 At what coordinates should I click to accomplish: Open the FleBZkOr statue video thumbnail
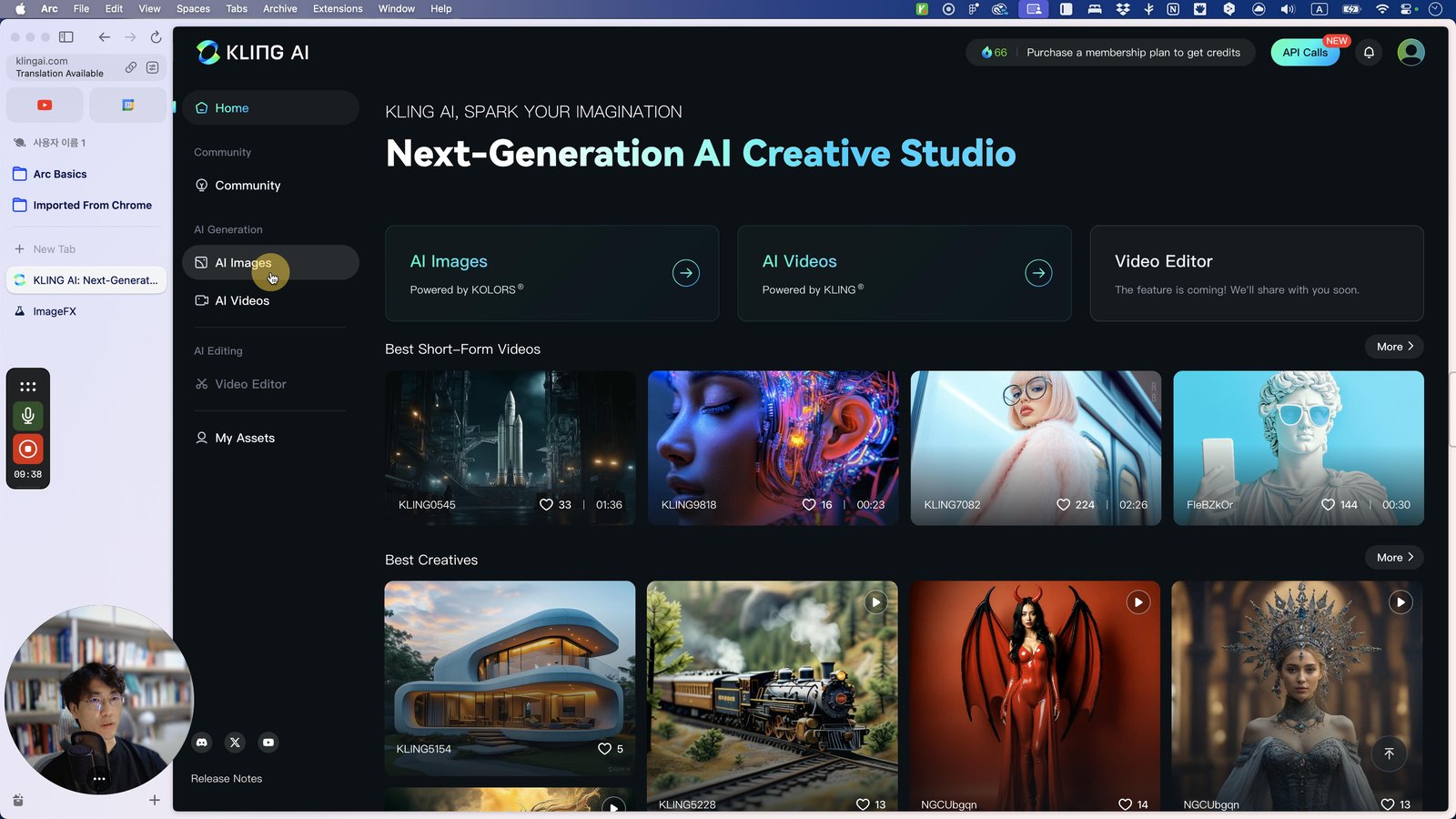tap(1299, 448)
